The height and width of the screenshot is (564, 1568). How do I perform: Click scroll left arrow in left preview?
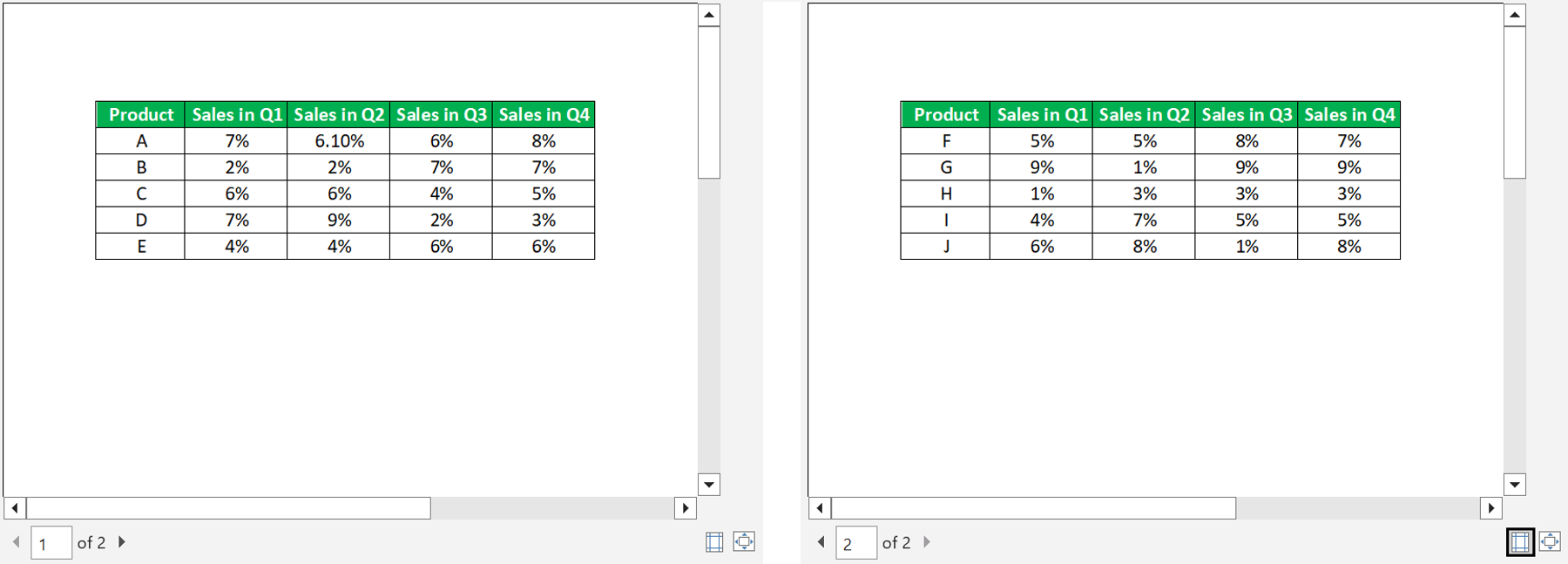click(15, 507)
